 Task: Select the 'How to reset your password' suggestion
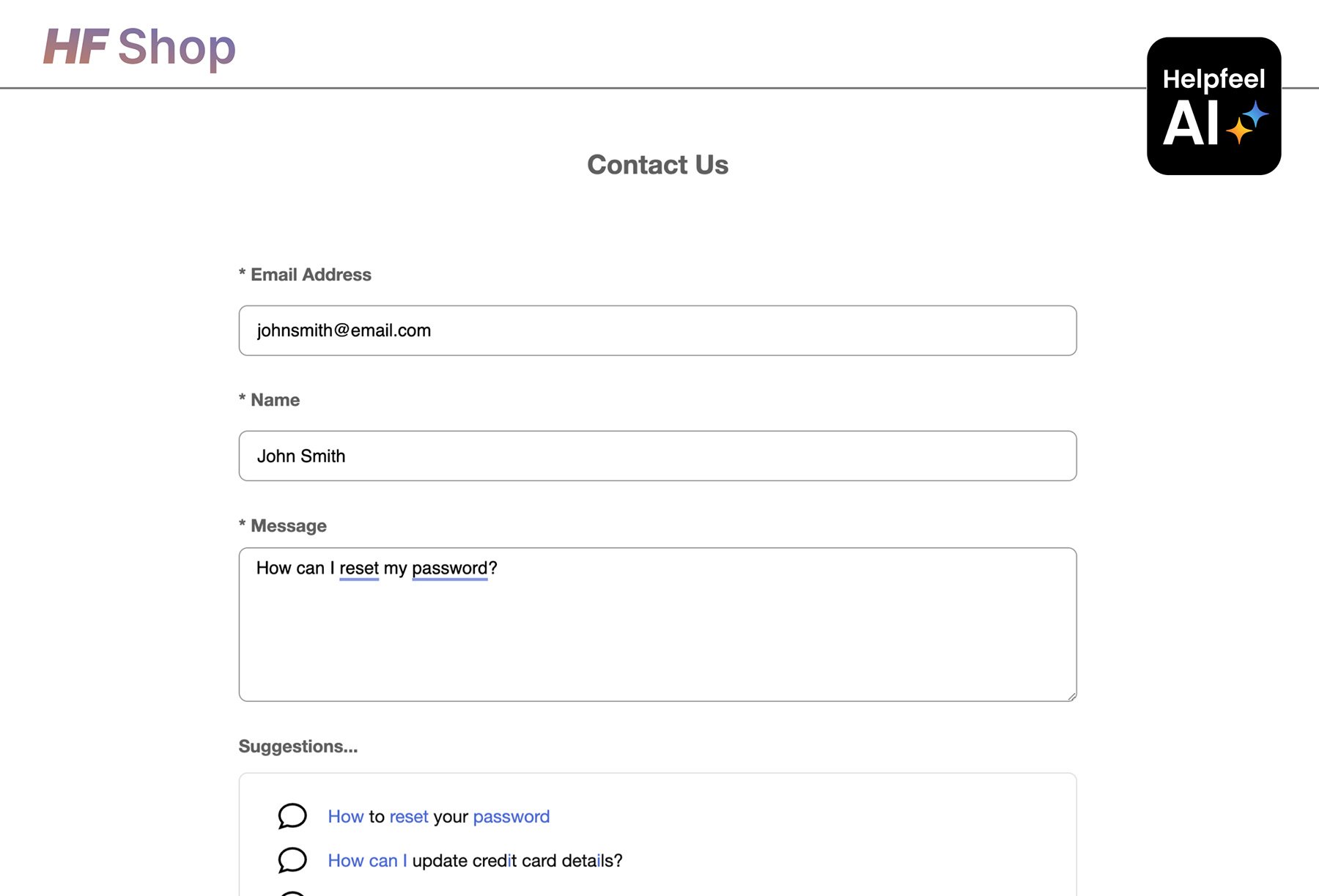click(438, 816)
